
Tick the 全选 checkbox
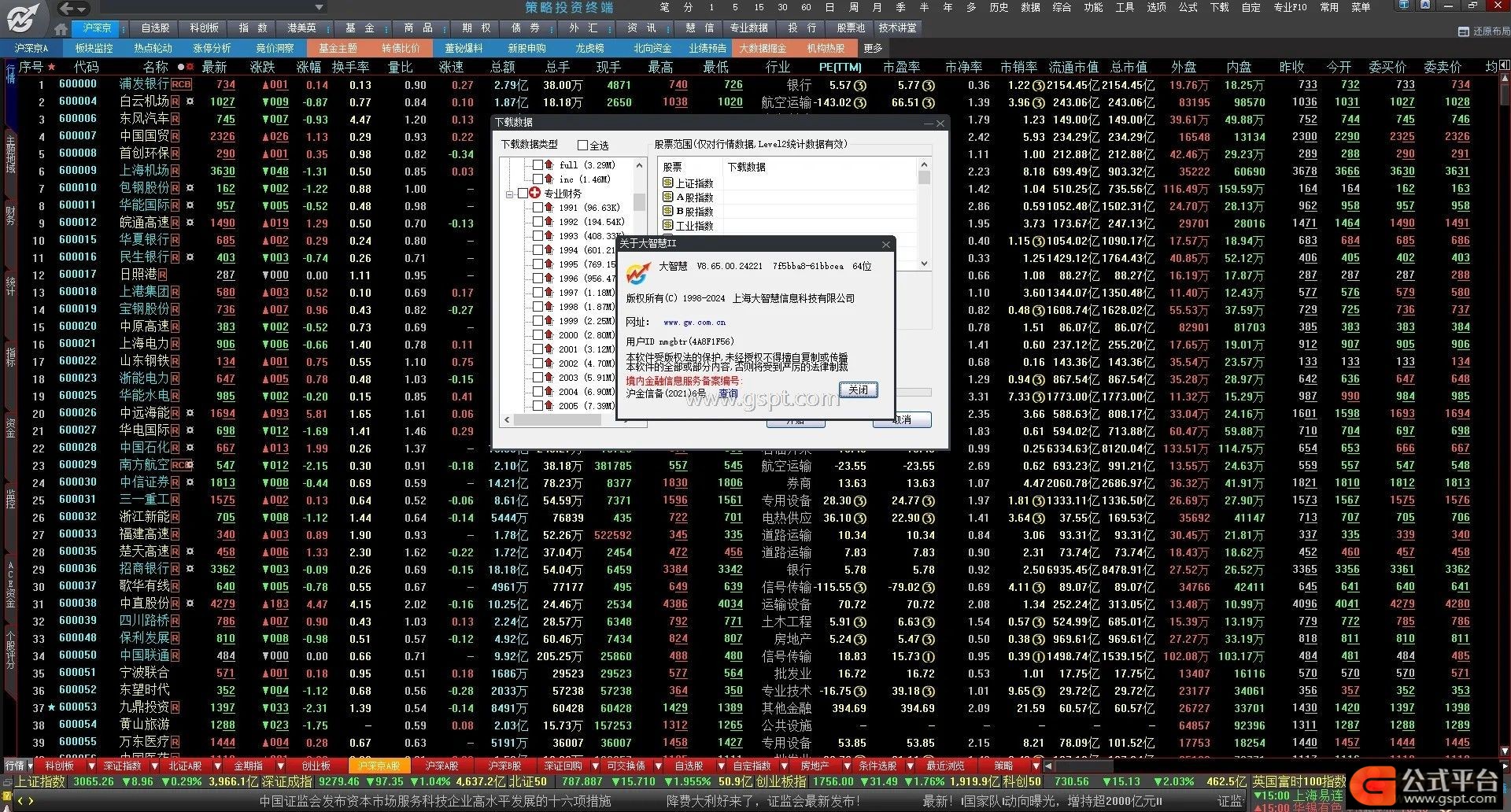tap(582, 146)
